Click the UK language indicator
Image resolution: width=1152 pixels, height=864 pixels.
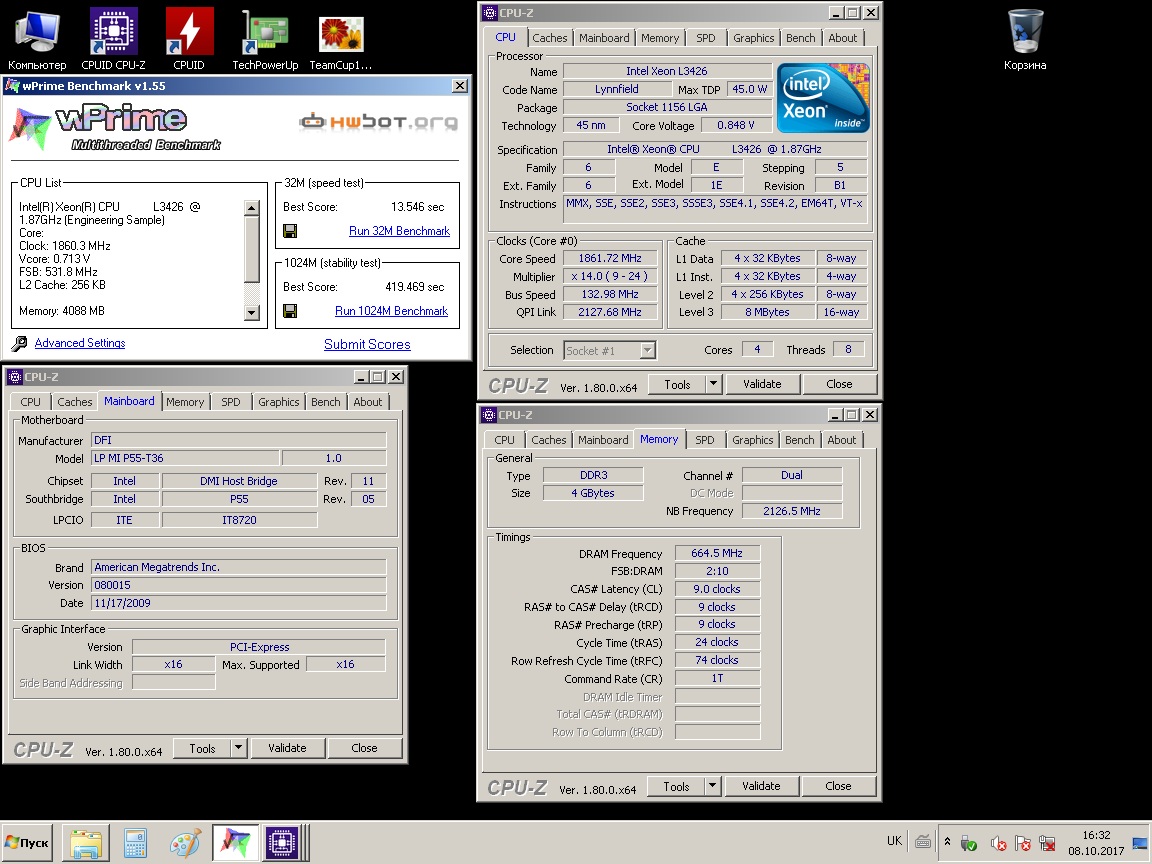pos(894,841)
